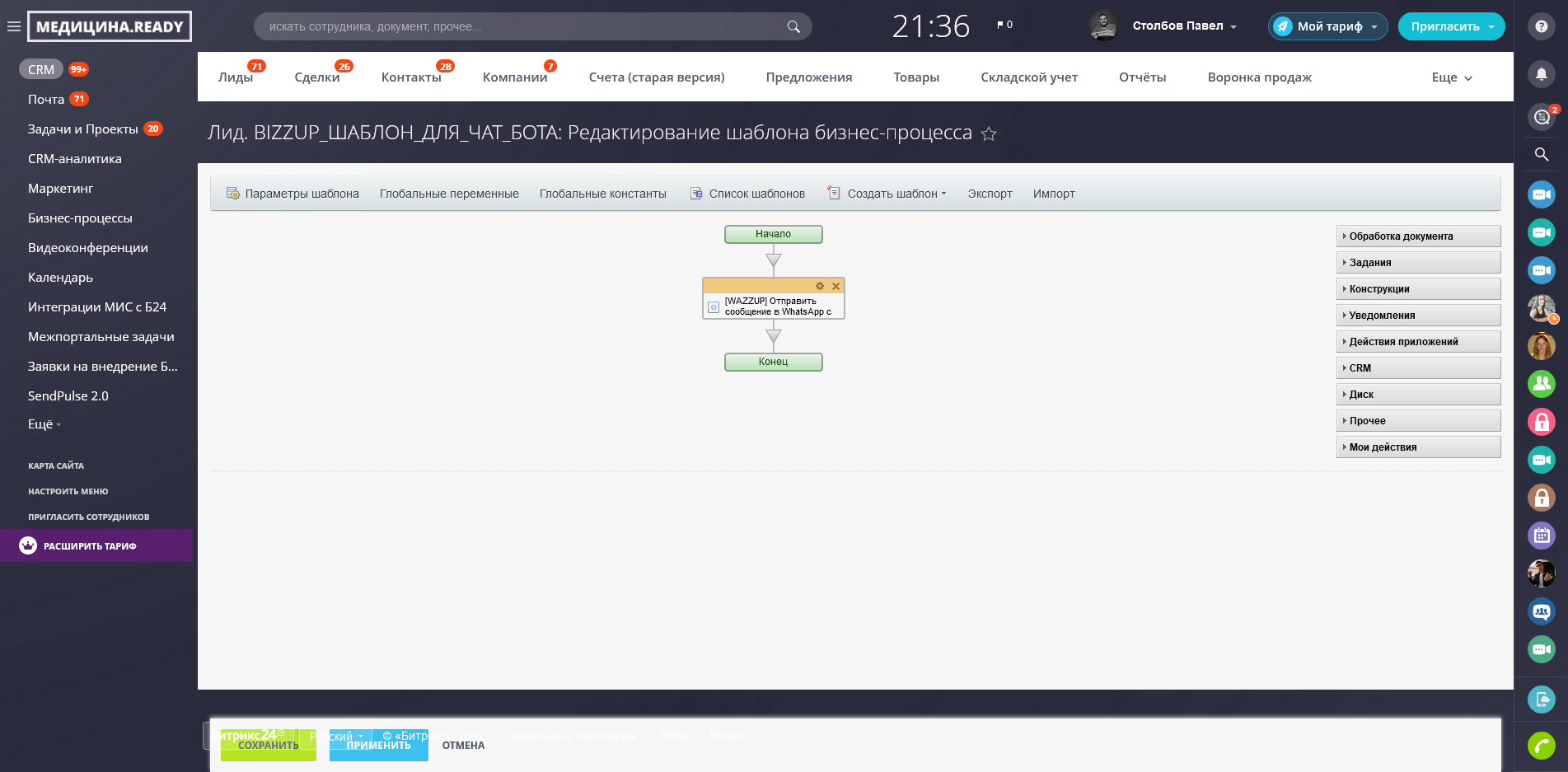Viewport: 1568px width, 772px height.
Task: Open the Еще dropdown in CRM menu
Action: [x=1451, y=77]
